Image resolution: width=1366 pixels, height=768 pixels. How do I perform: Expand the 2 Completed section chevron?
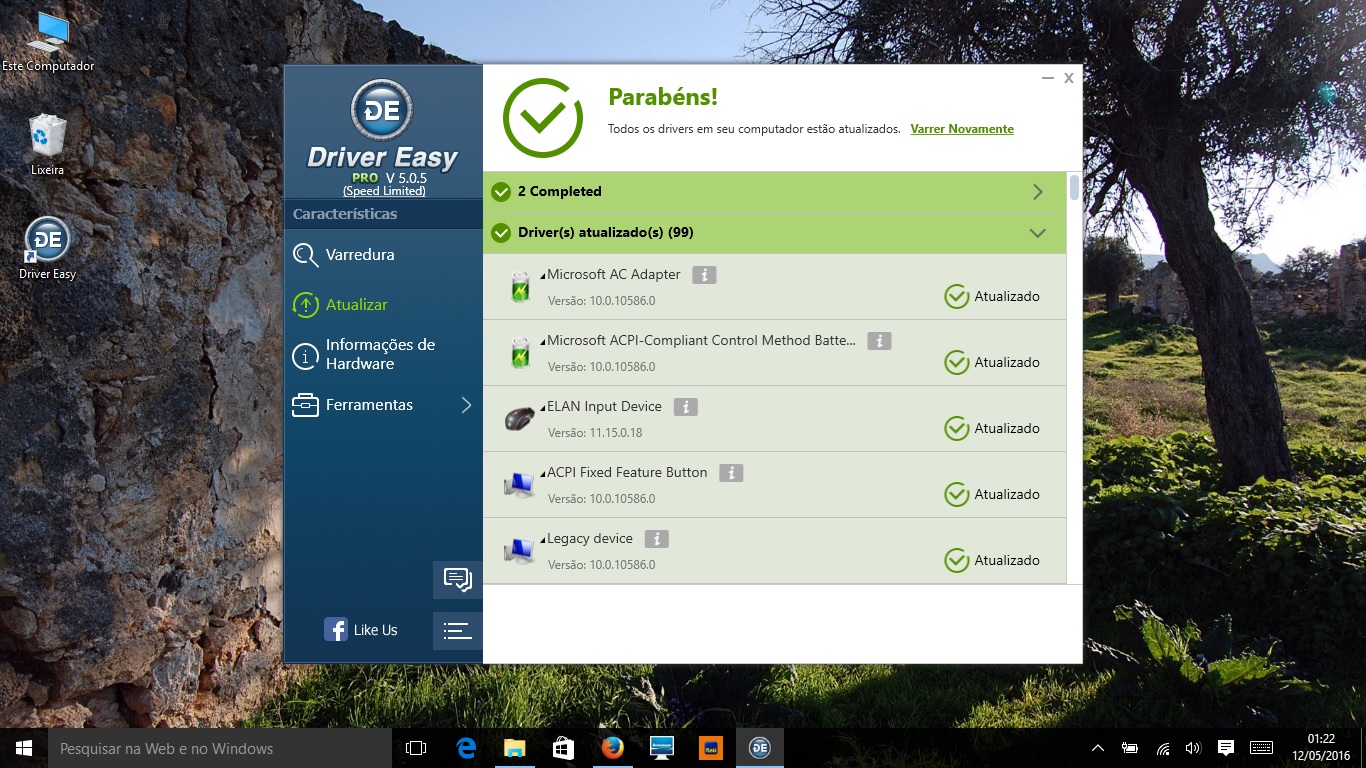(x=1038, y=192)
